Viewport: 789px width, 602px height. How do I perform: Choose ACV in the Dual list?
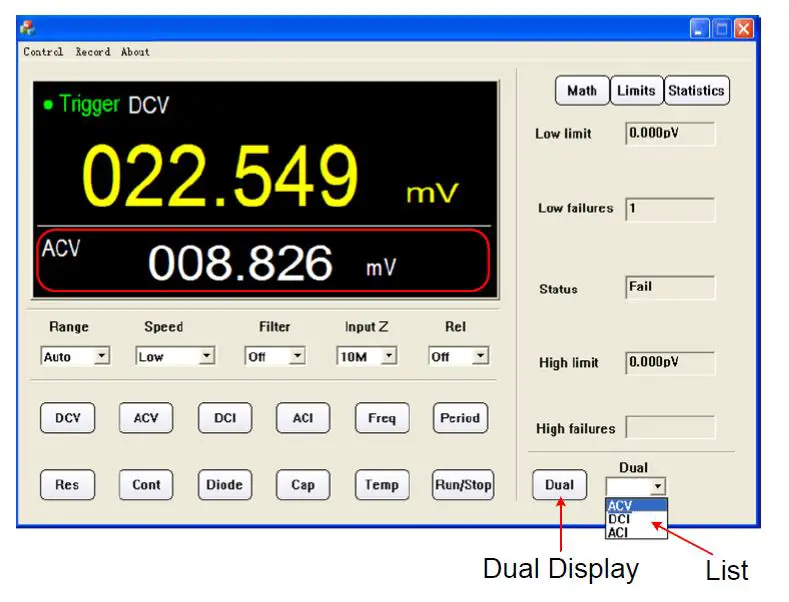pyautogui.click(x=637, y=505)
